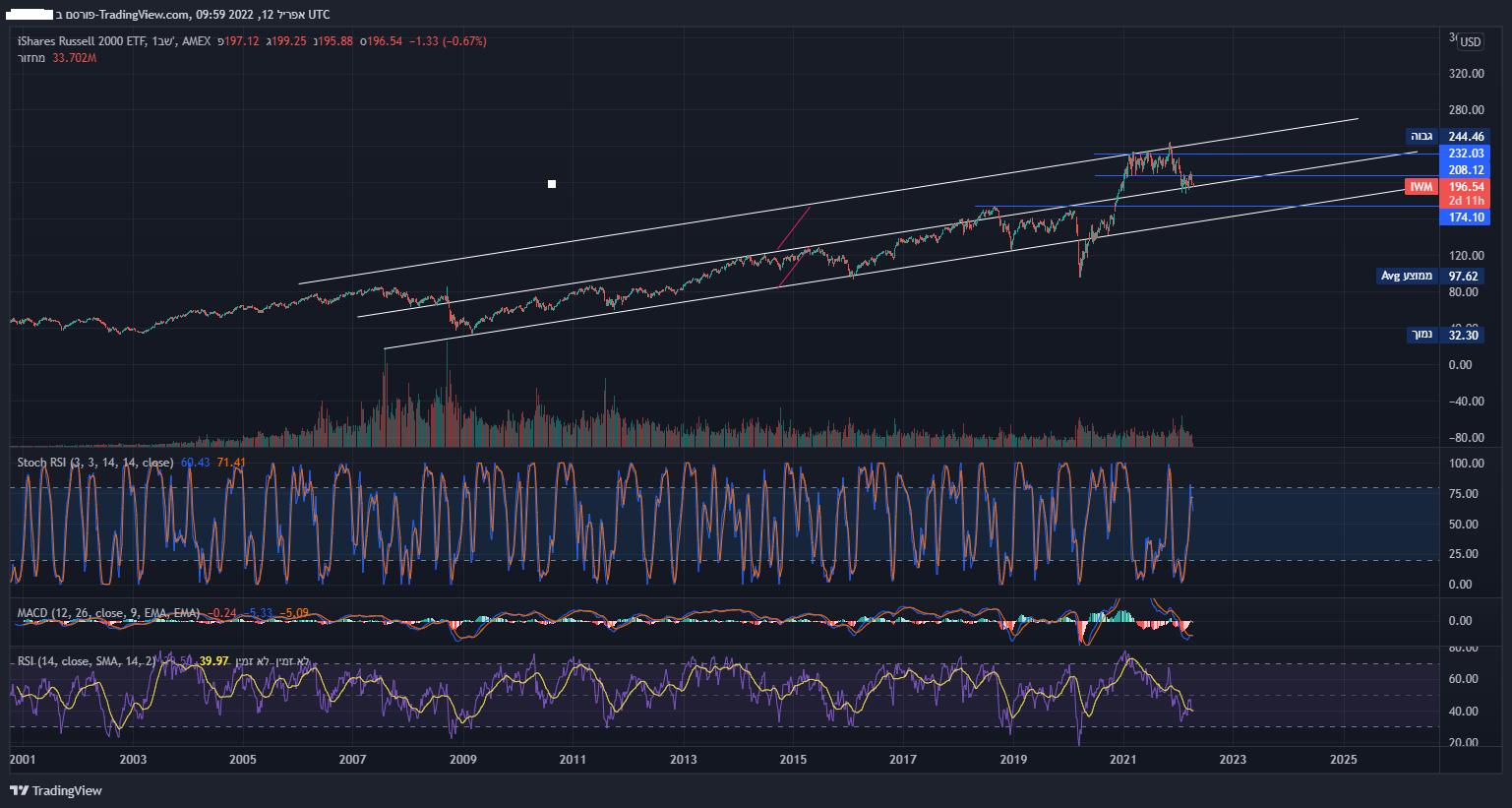The width and height of the screenshot is (1512, 808).
Task: Click the TradingView logo at the bottom
Action: [56, 790]
